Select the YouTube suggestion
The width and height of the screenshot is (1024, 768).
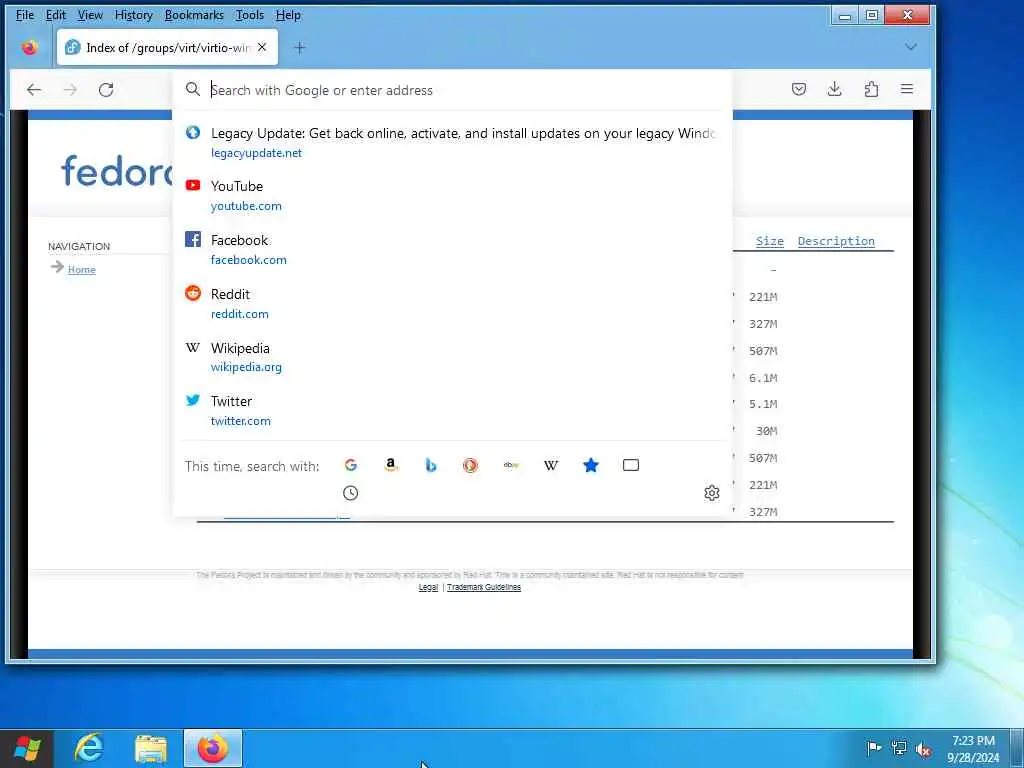(452, 195)
